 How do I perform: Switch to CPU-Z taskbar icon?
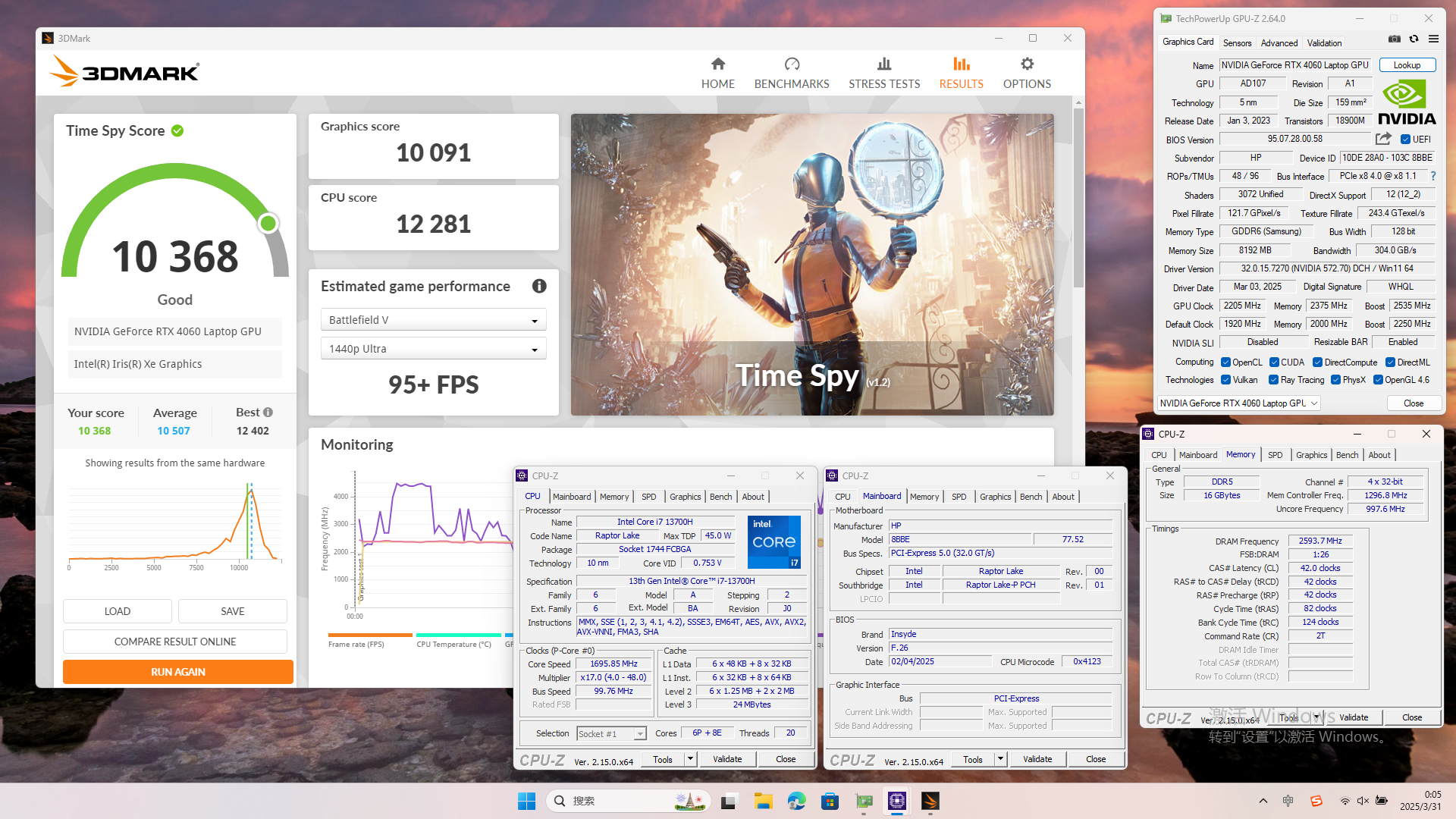click(x=897, y=801)
